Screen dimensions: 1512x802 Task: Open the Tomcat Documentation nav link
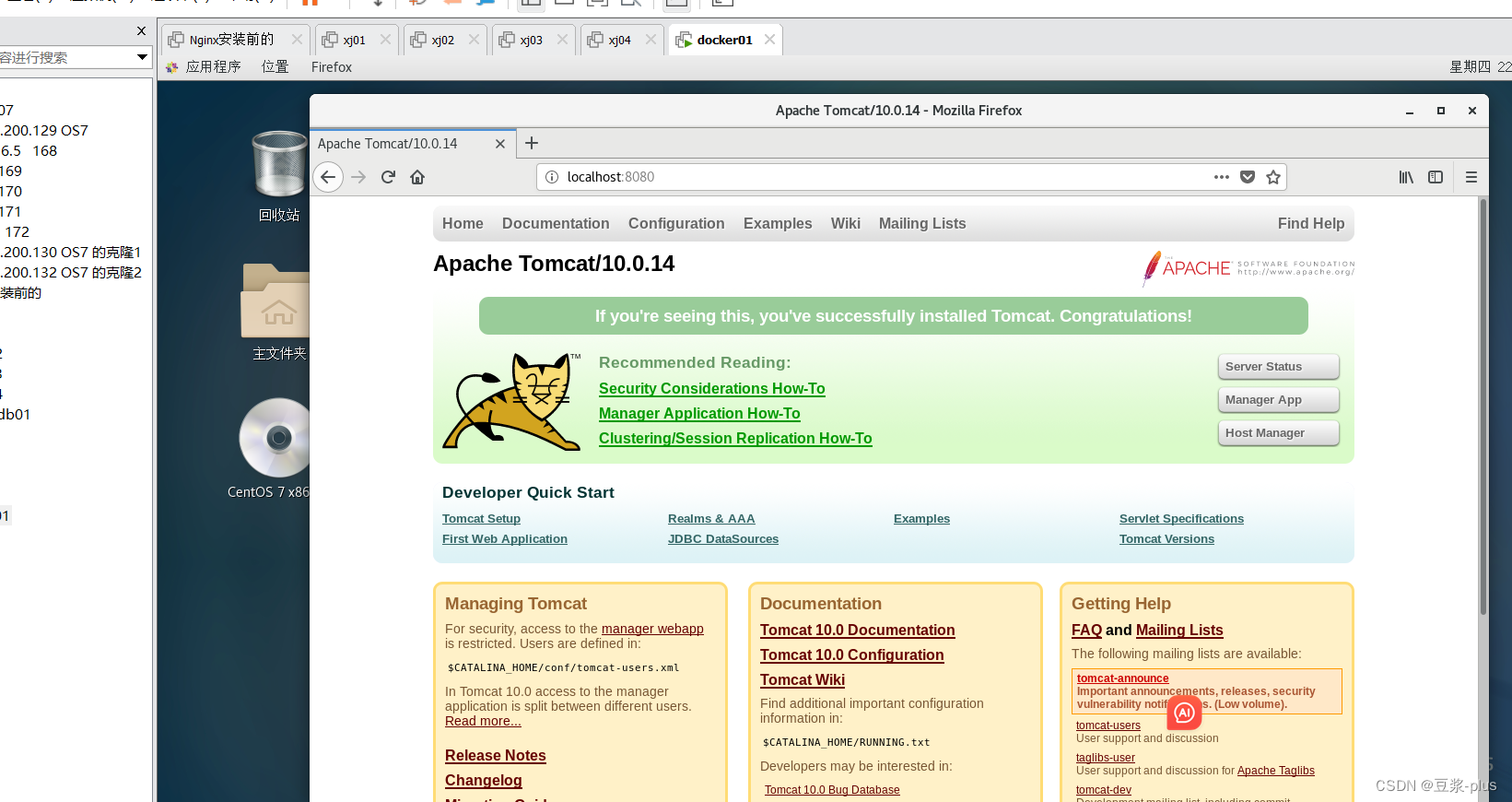pyautogui.click(x=556, y=223)
